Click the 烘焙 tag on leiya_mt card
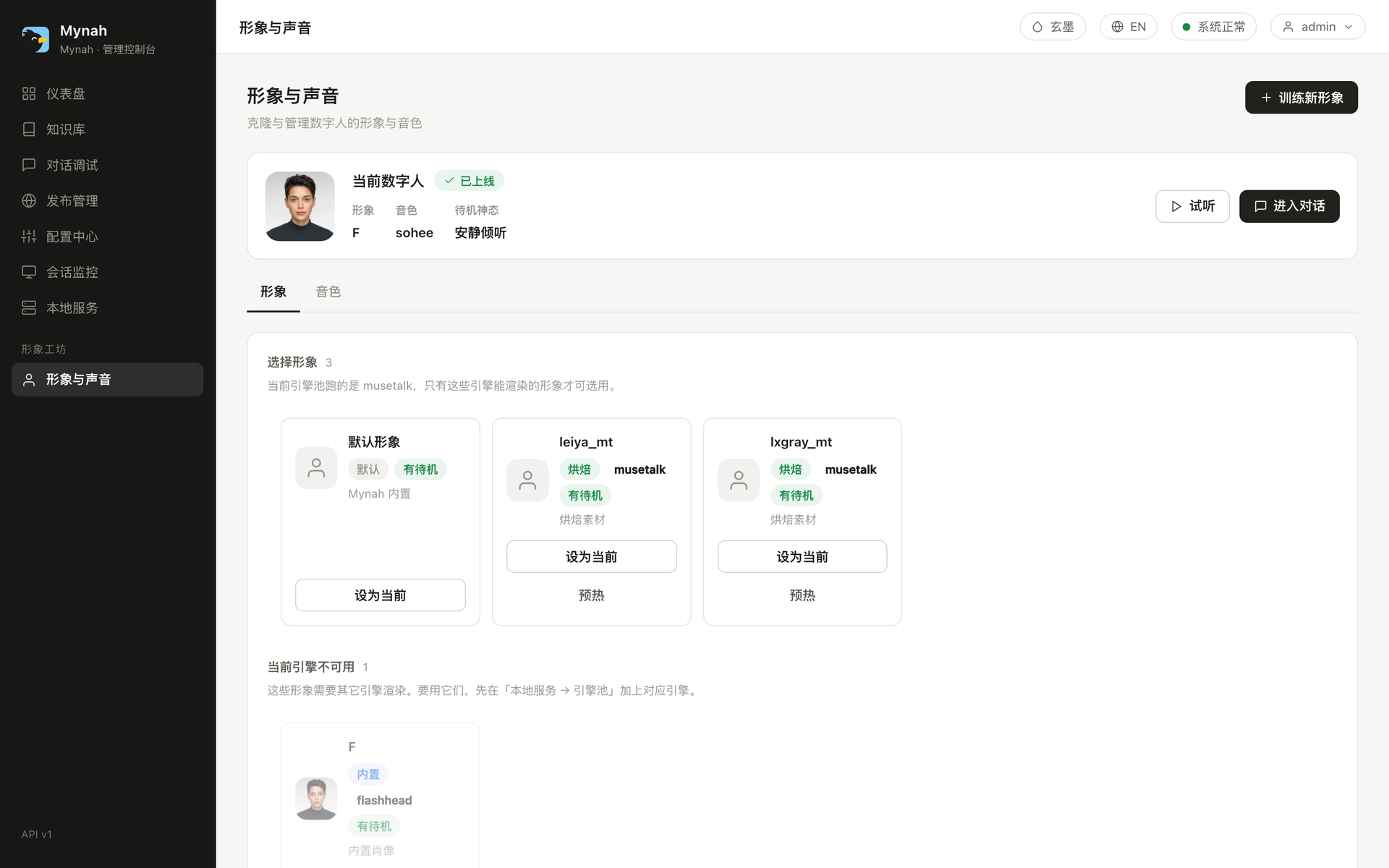This screenshot has height=868, width=1389. coord(579,469)
